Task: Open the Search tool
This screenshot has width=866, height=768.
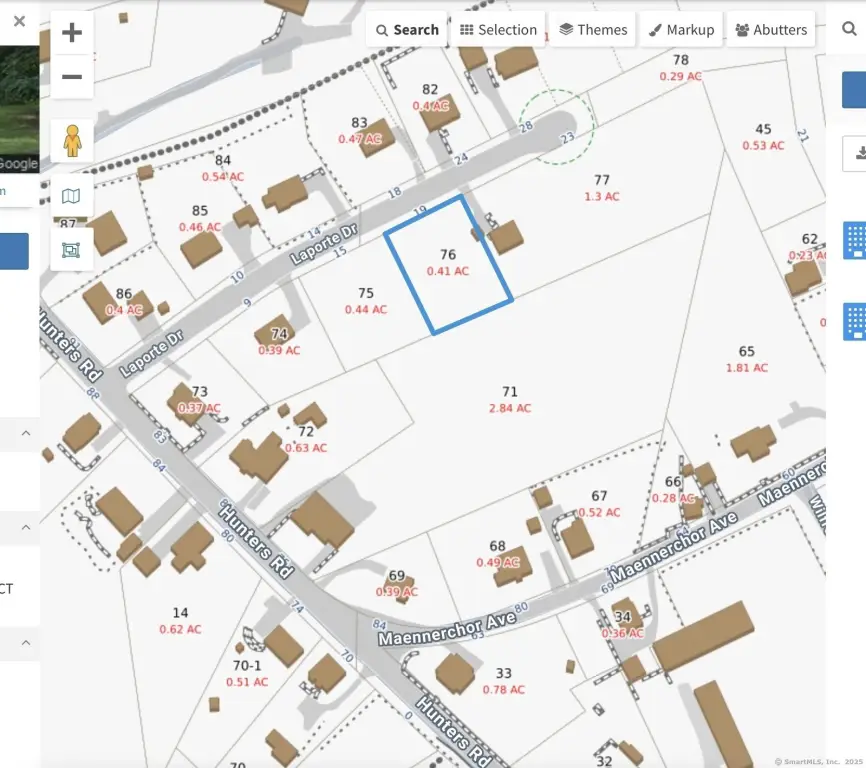Action: click(406, 30)
